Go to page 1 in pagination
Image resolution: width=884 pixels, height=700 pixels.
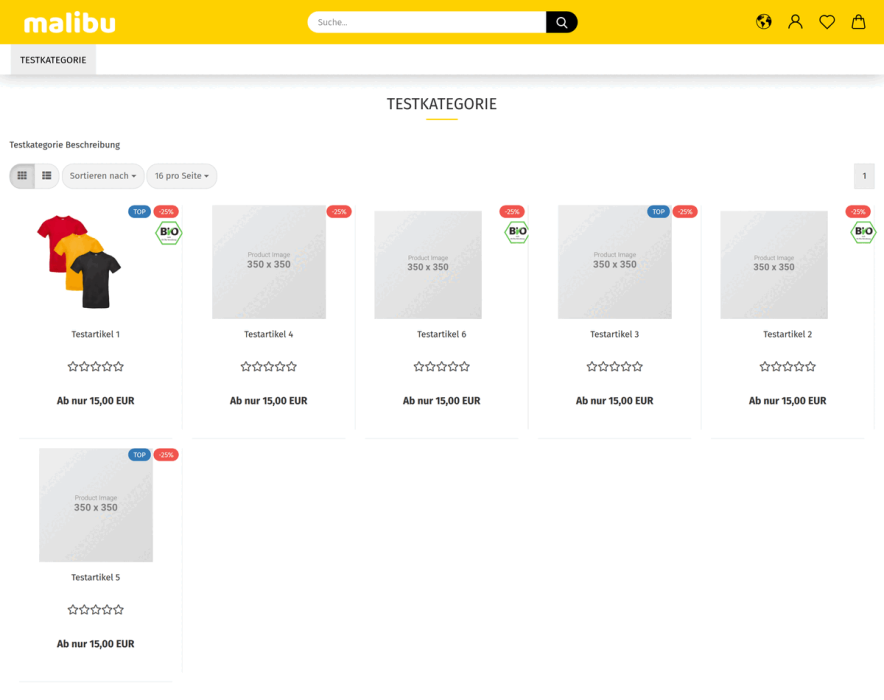[x=864, y=176]
